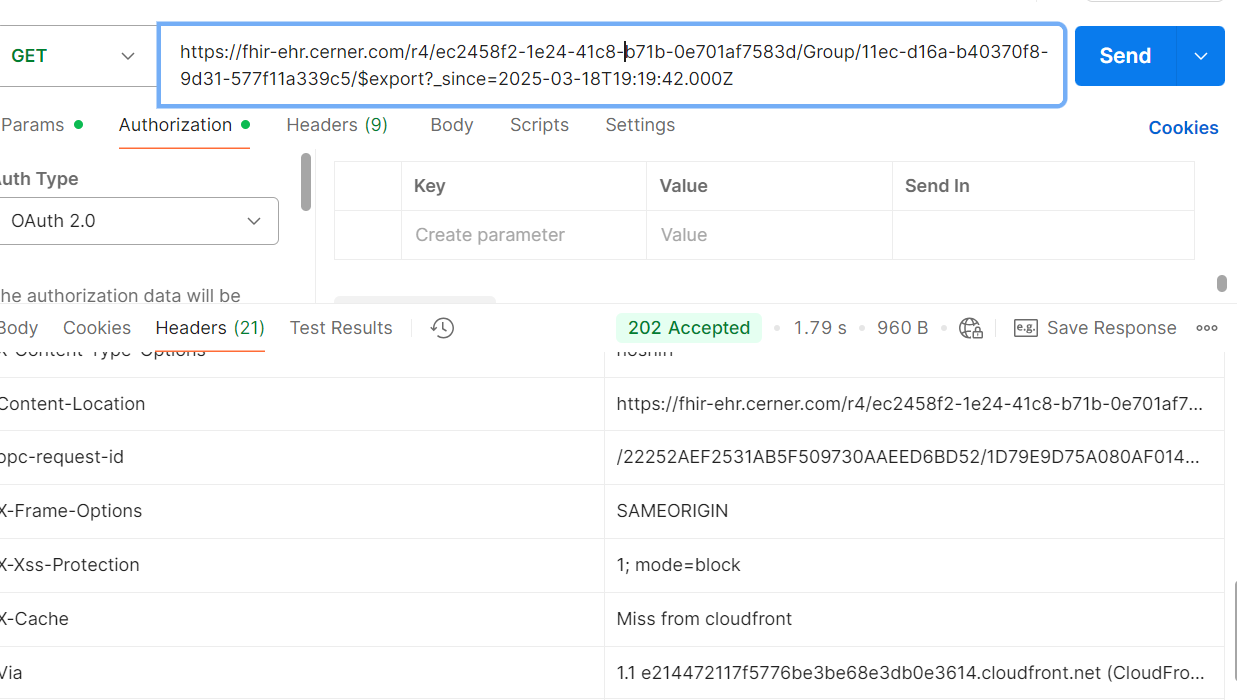Viewport: 1237px width, 700px height.
Task: Switch to the request Headers (9) tab
Action: coord(337,125)
